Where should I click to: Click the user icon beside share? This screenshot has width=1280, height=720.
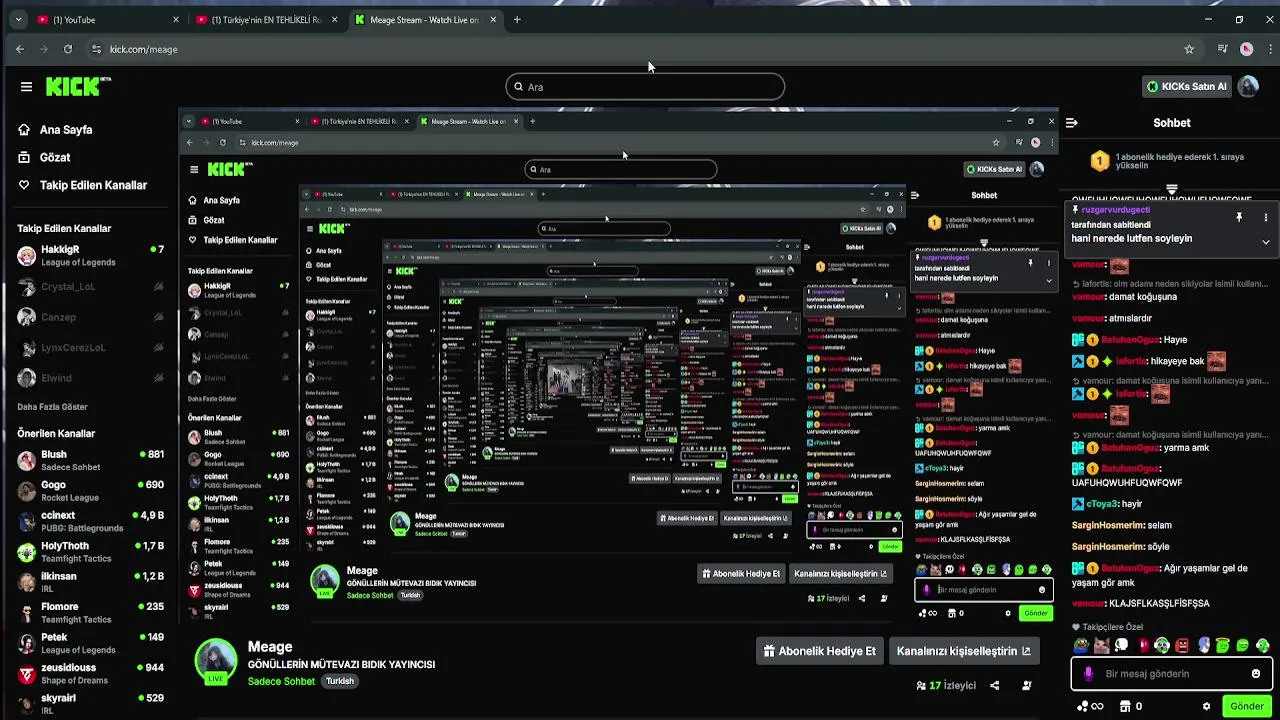click(1027, 685)
